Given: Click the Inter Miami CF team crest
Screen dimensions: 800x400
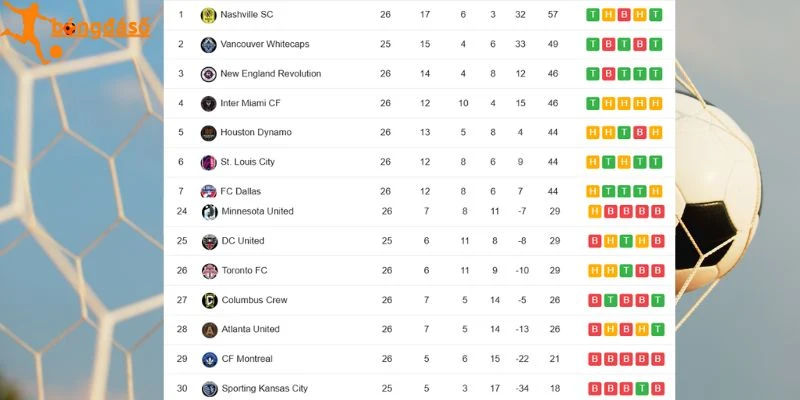Looking at the screenshot, I should click(x=208, y=104).
